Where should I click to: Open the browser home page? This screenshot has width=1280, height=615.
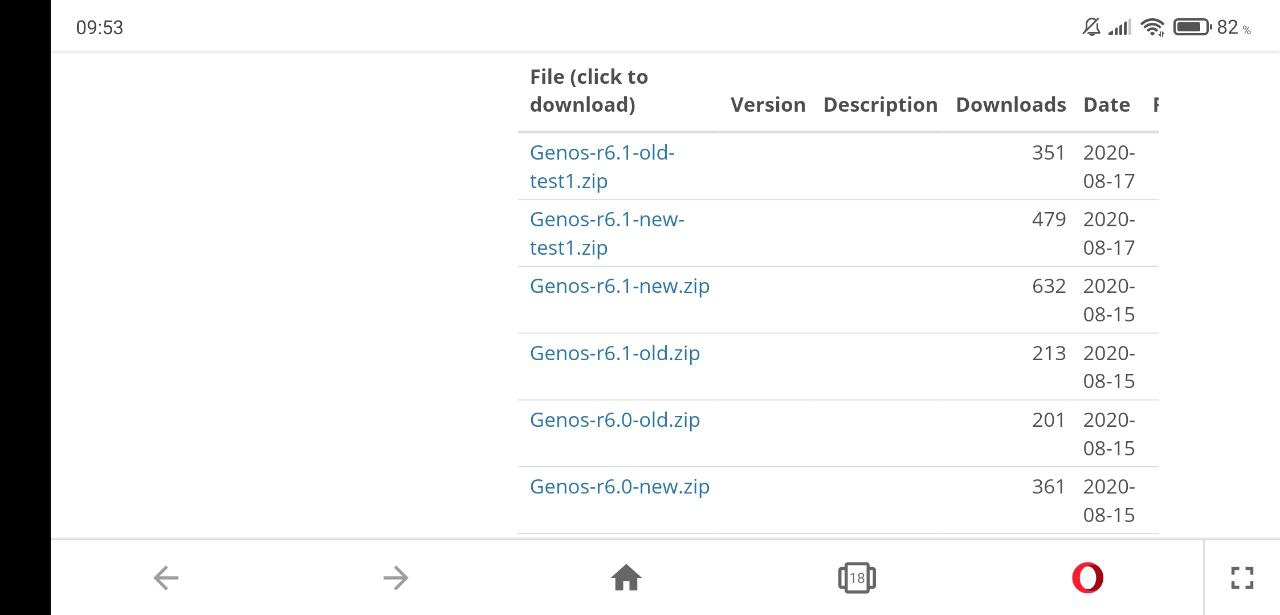coord(626,577)
